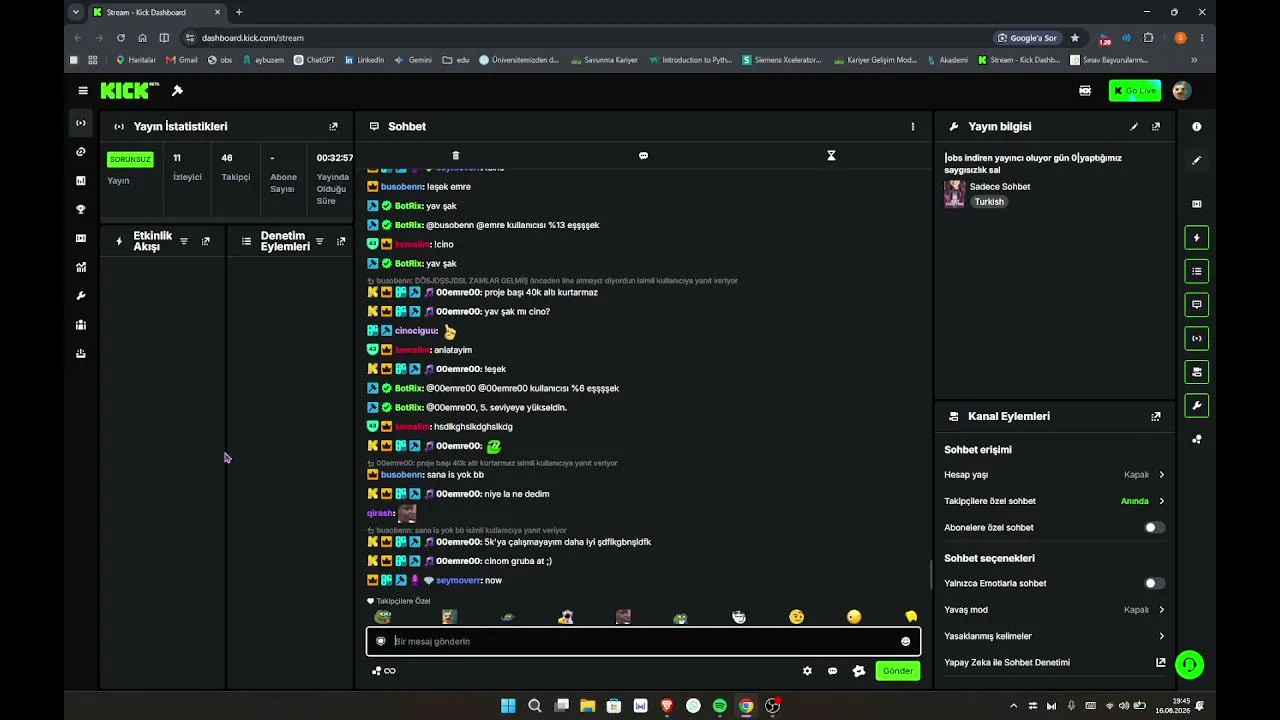
Task: Toggle the chat panel button in right sidebar
Action: pos(1197,304)
